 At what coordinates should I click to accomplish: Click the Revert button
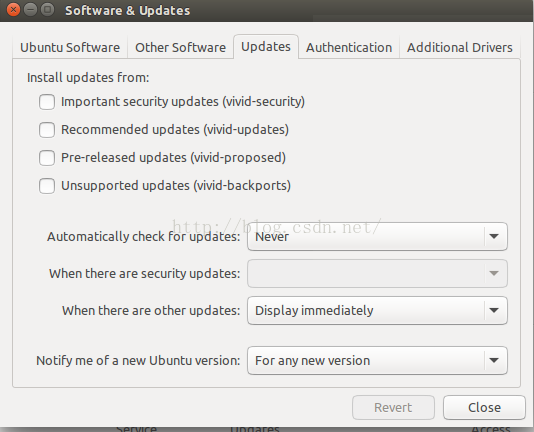(393, 407)
